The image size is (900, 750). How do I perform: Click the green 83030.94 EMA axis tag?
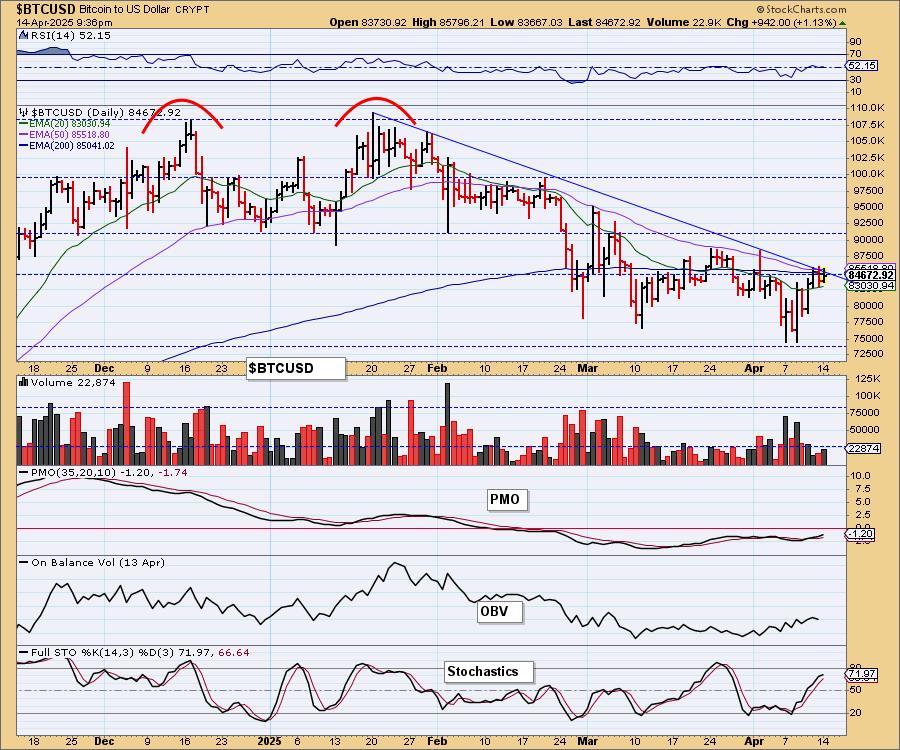[870, 285]
